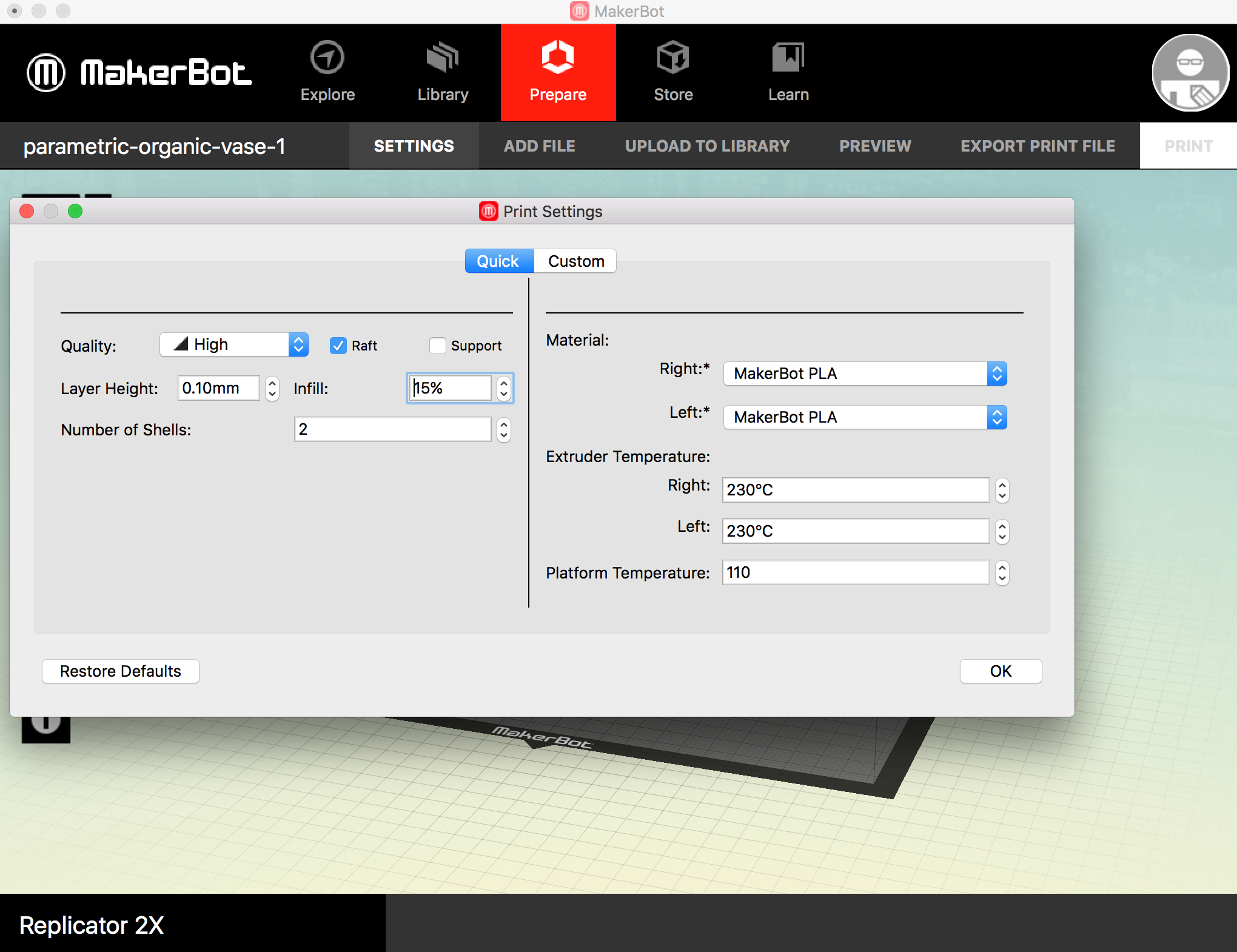Open the Library section

[443, 72]
